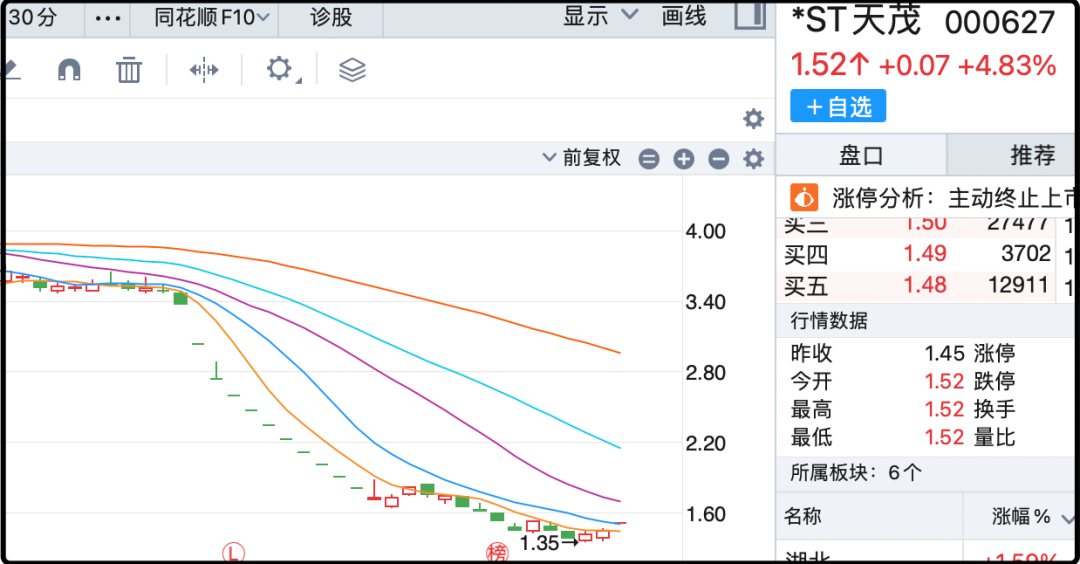
Task: Click the stock code 000627
Action: tap(999, 22)
